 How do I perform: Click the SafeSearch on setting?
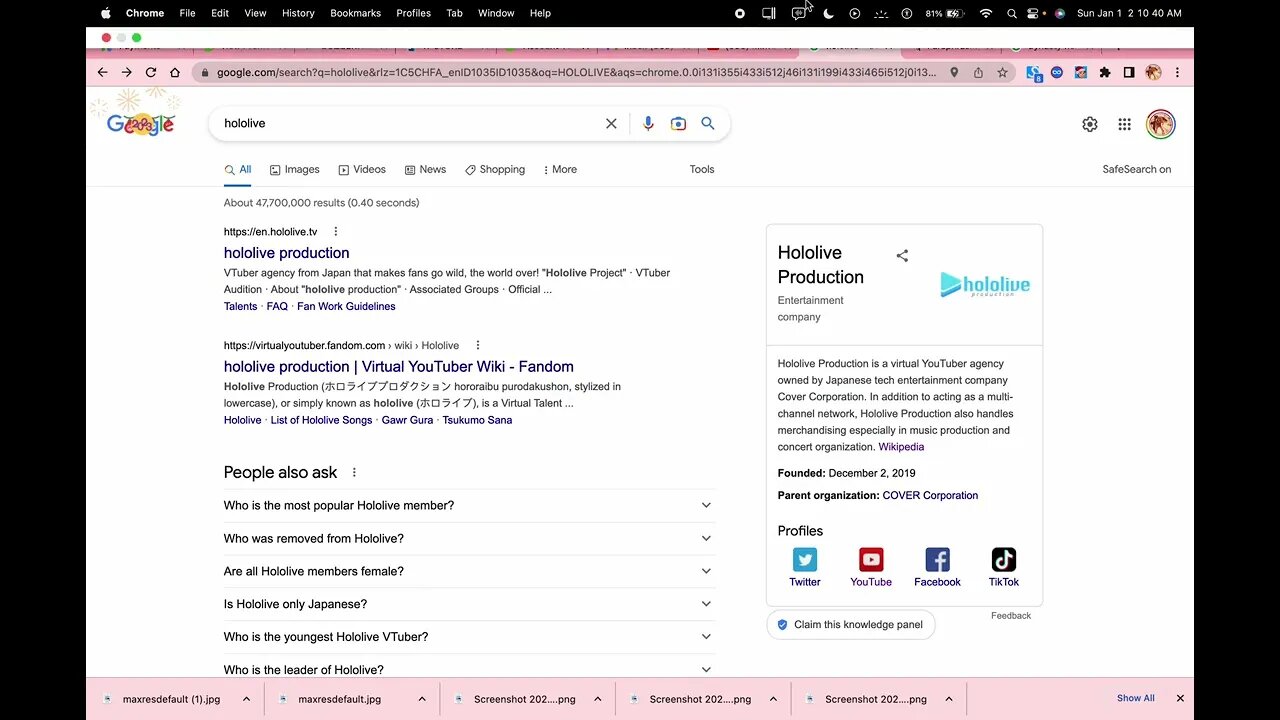[1137, 169]
